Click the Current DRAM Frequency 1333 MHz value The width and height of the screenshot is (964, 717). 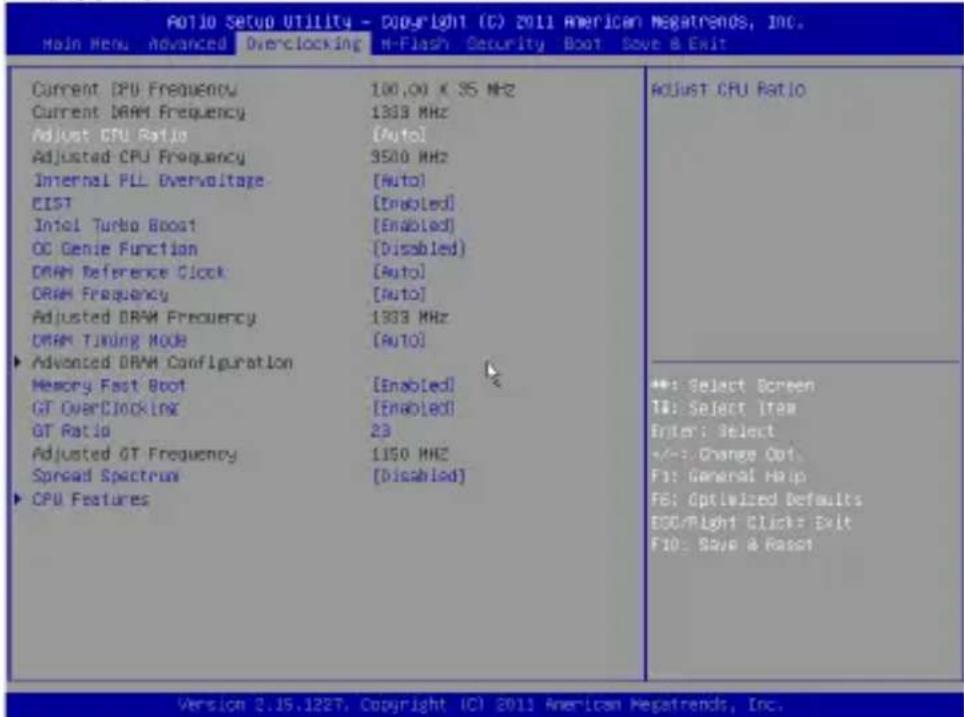[409, 113]
